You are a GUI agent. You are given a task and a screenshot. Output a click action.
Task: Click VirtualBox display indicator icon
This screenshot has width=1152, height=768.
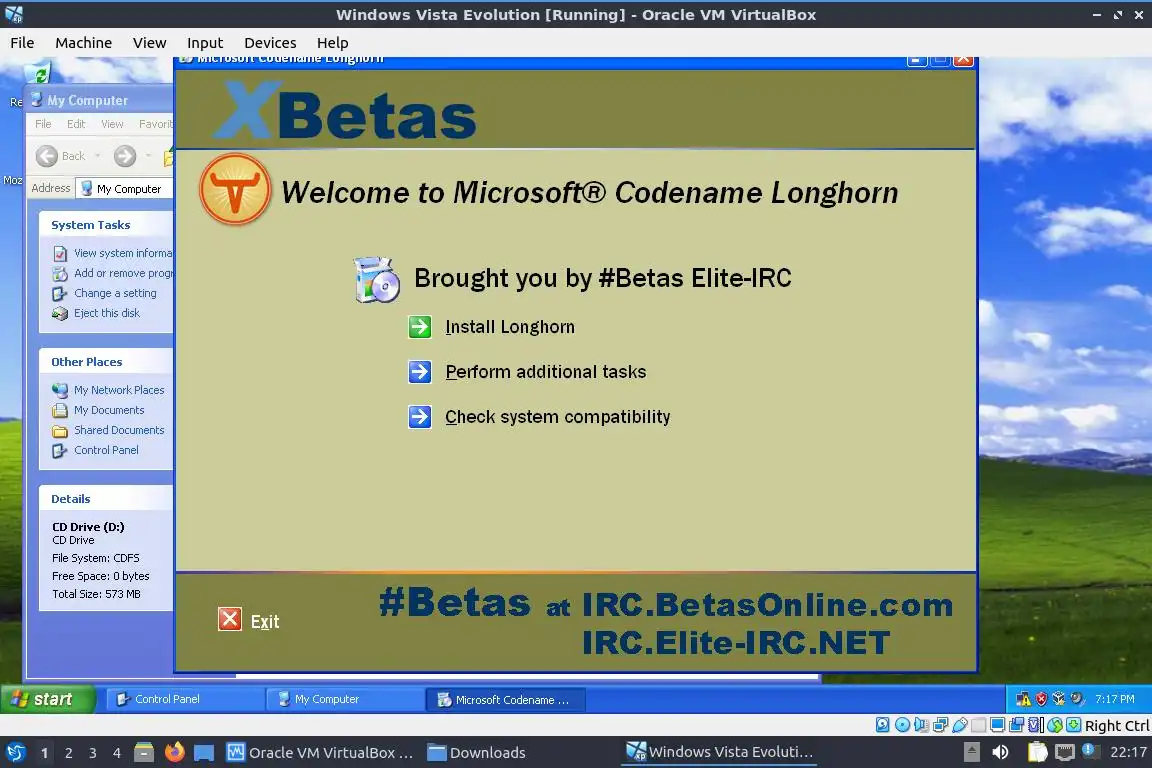point(997,725)
